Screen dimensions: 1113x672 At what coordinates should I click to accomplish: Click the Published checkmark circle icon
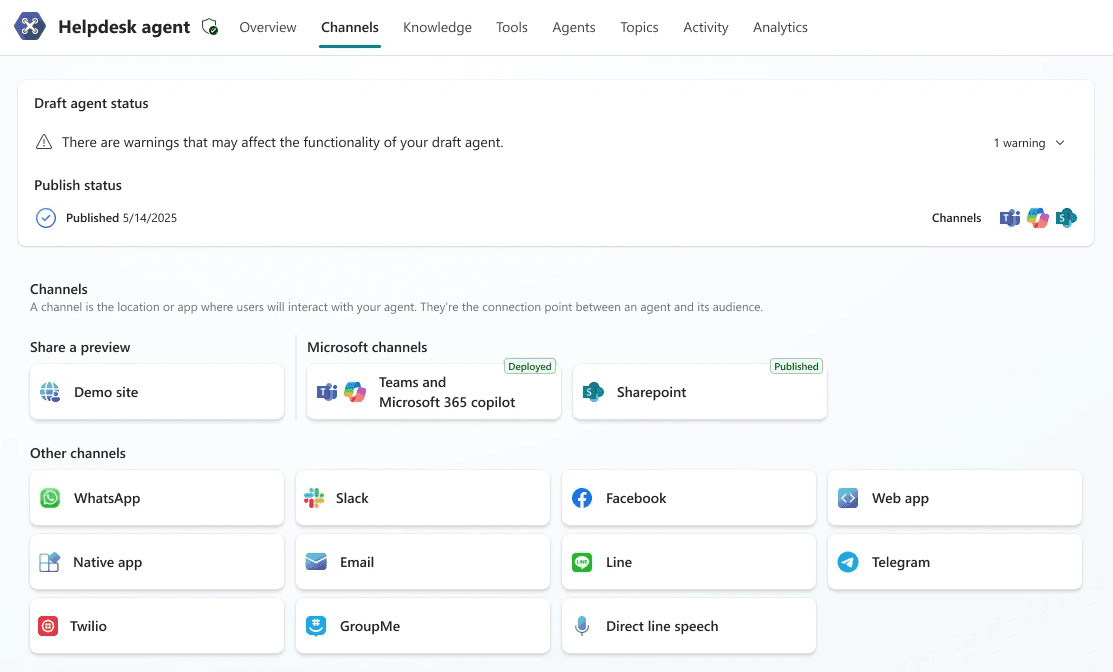pos(45,218)
